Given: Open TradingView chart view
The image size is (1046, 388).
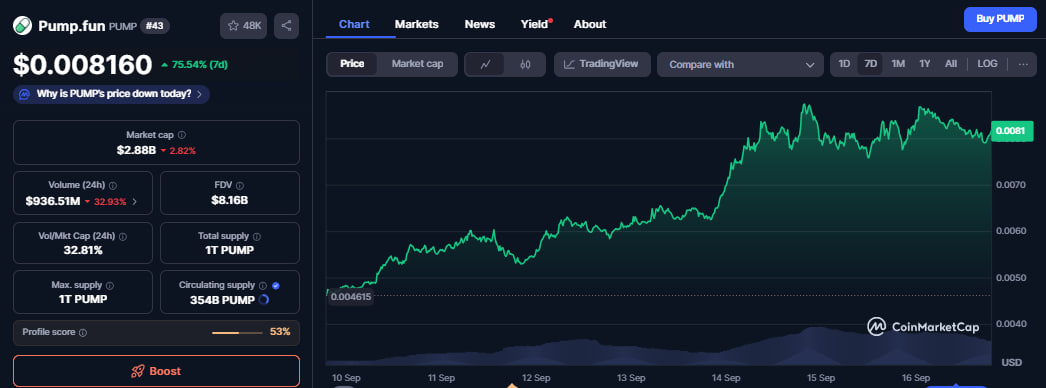Looking at the screenshot, I should 602,64.
